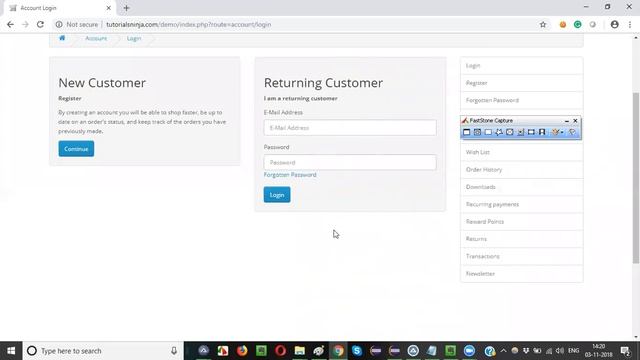The image size is (640, 360).
Task: Click the green extension icon in Chrome toolbar
Action: (x=578, y=24)
